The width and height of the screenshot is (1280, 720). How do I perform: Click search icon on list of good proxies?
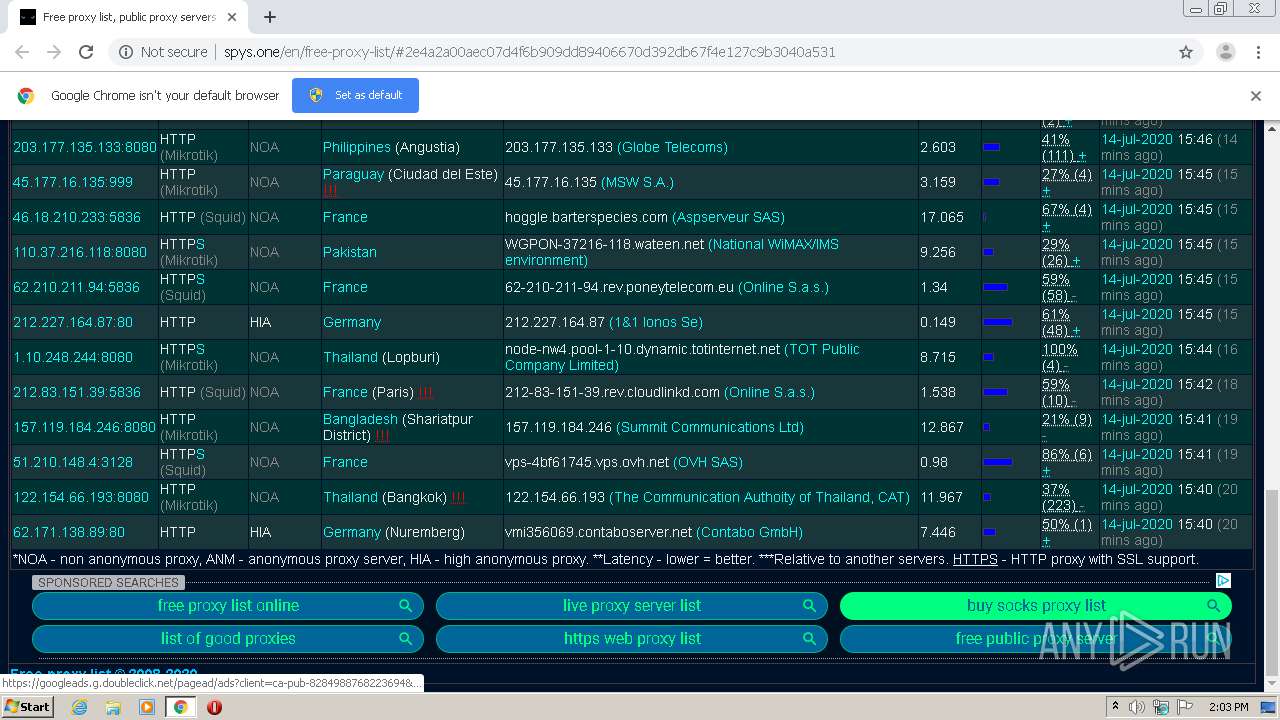(x=405, y=639)
